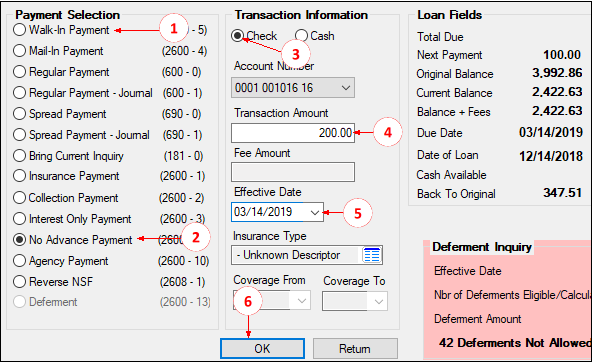Click into the Fee Amount field
The image size is (592, 363).
(x=293, y=172)
